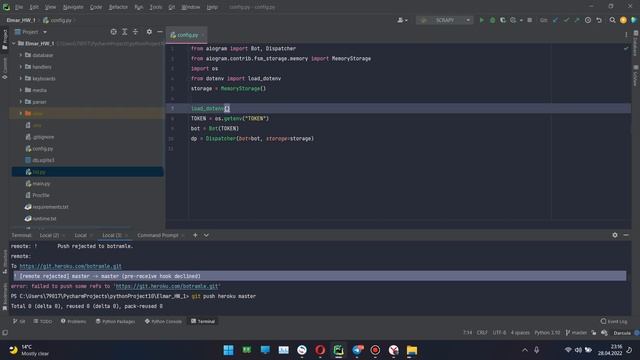Toggle the Structure tool window side tab
640x360 pixels.
(x=5, y=262)
